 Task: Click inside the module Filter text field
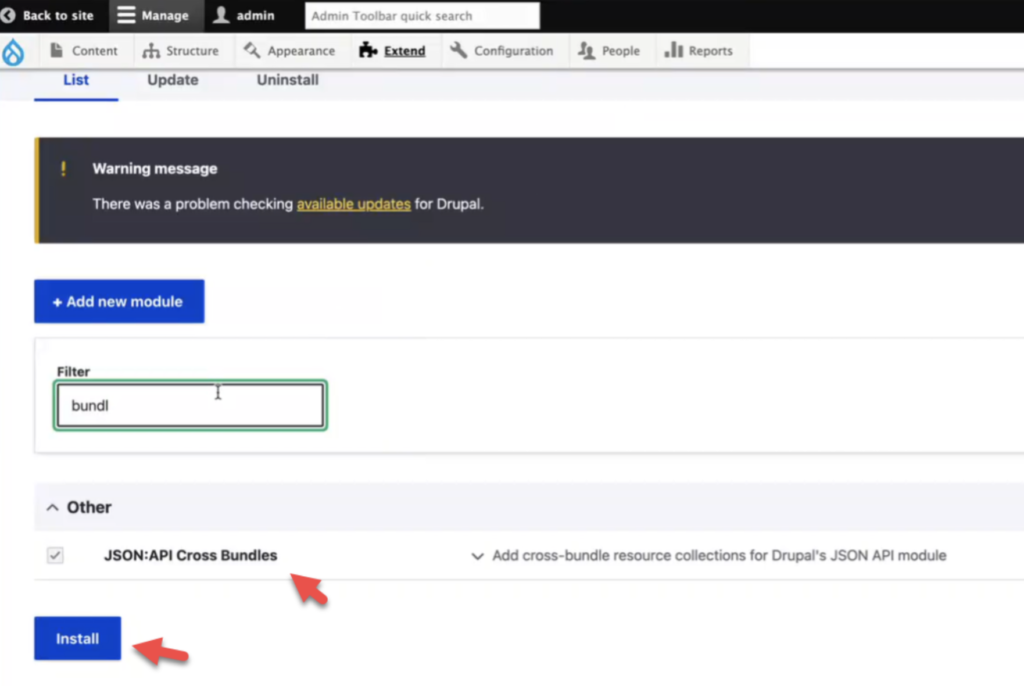(189, 405)
